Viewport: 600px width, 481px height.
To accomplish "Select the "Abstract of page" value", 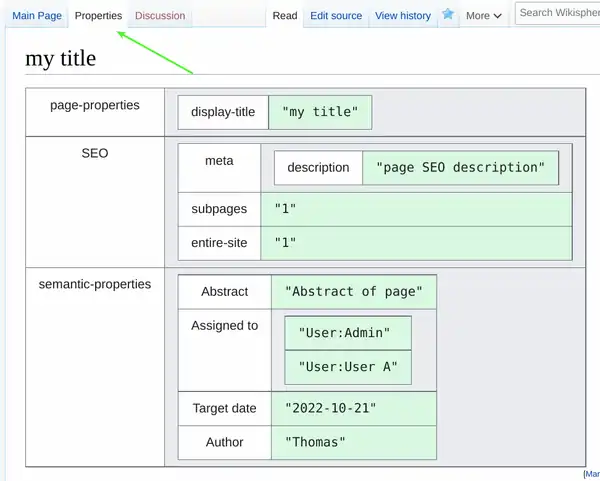I will [x=353, y=292].
